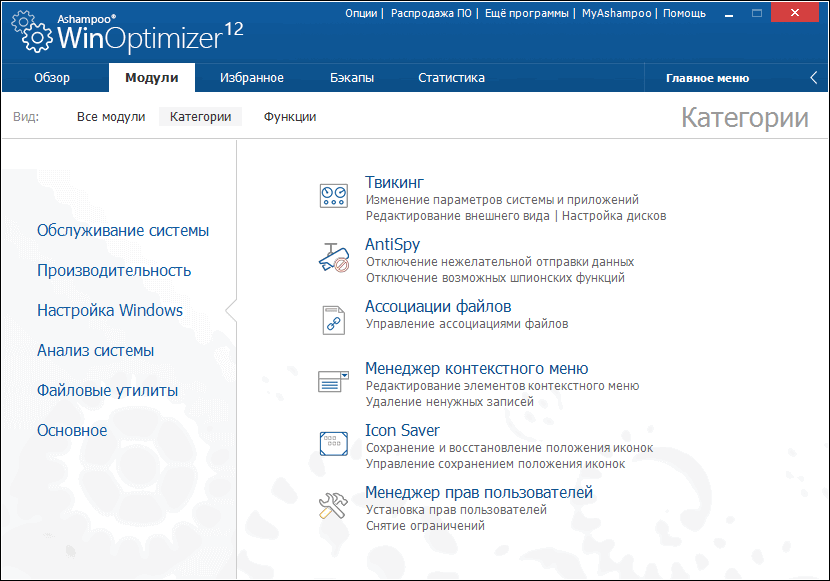
Task: Click 'Отключение возможных шпионских функций' text
Action: coord(495,278)
